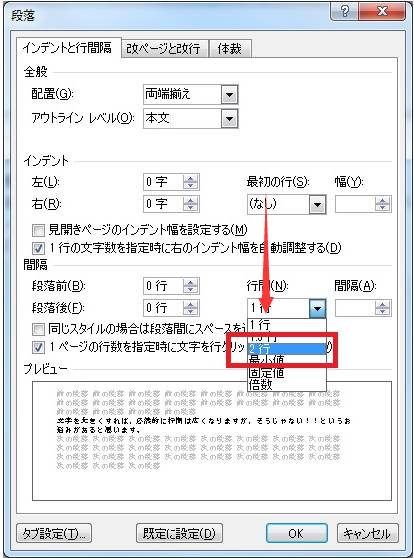Switch to the 改ページと改行 tab
This screenshot has height=558, width=414.
coord(164,48)
